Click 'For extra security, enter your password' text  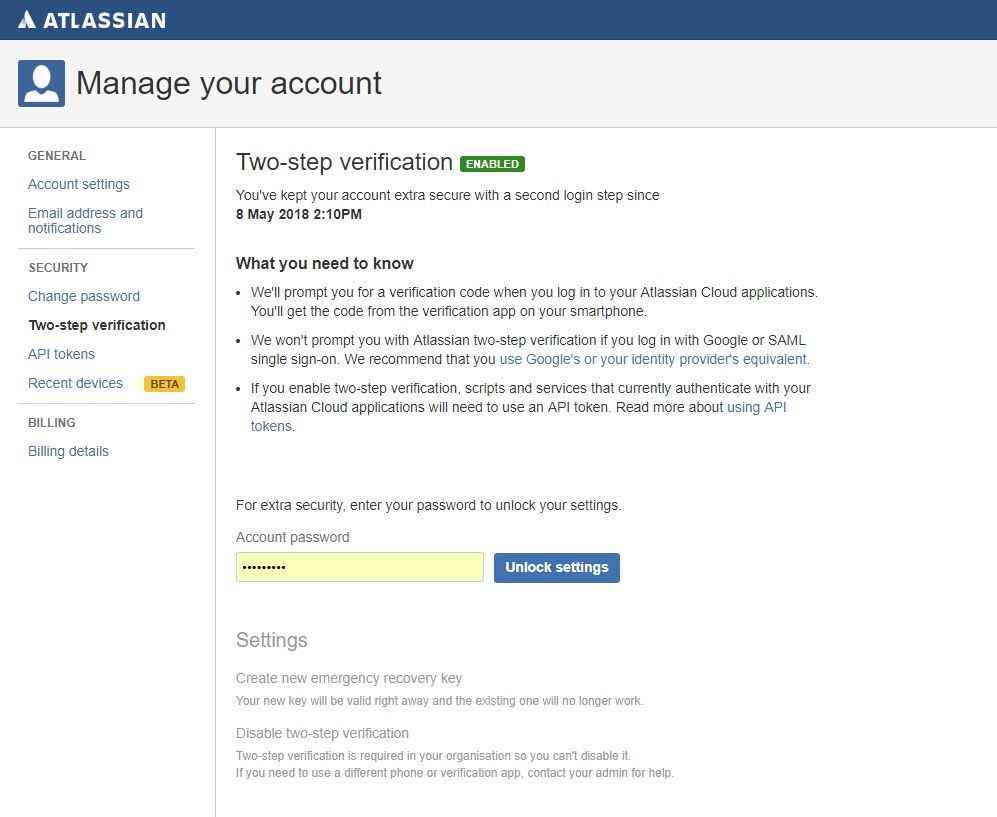(x=429, y=505)
